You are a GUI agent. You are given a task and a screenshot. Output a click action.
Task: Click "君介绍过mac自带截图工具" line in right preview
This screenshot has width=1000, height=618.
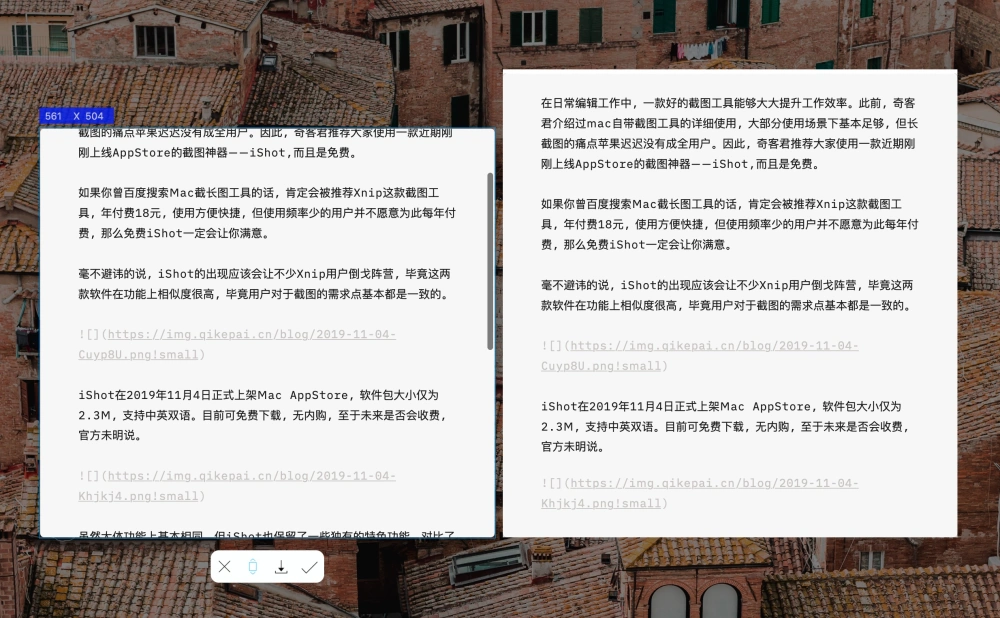730,123
